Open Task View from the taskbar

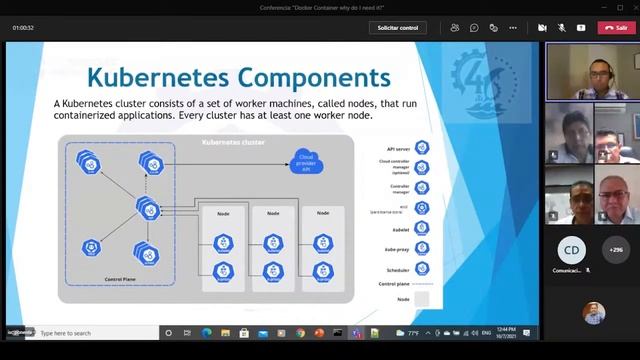[x=187, y=333]
